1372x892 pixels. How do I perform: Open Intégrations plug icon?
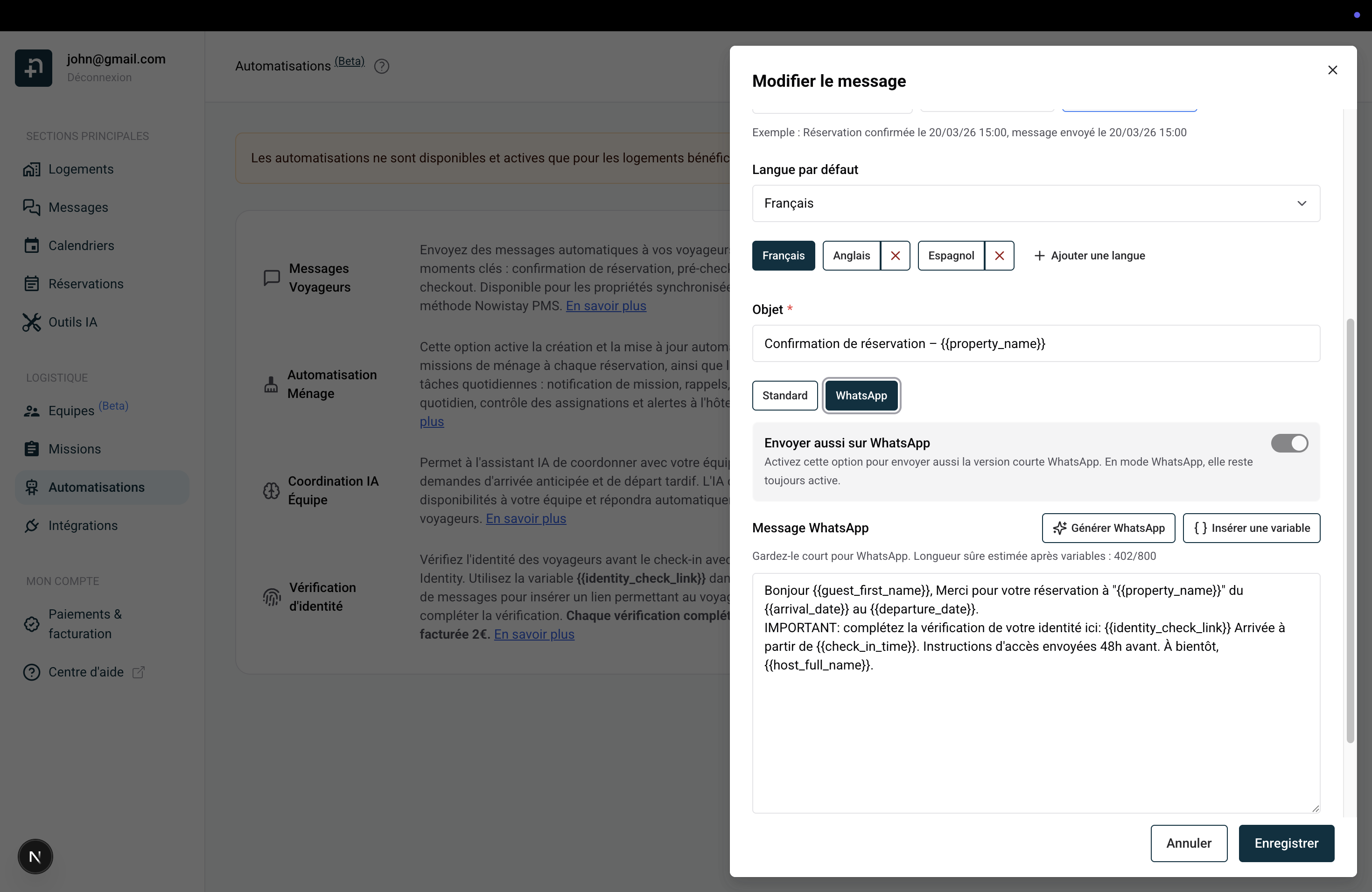[32, 525]
